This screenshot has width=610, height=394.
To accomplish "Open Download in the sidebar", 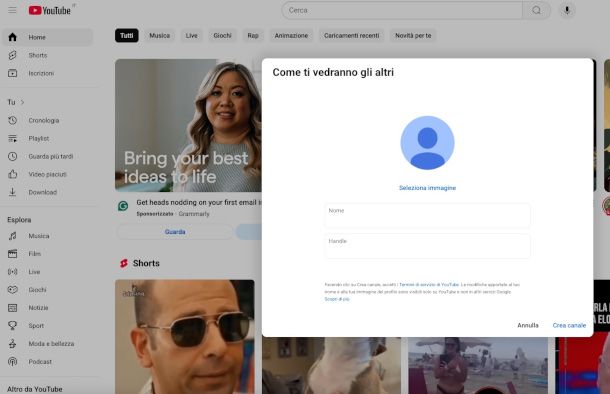I will (48, 192).
